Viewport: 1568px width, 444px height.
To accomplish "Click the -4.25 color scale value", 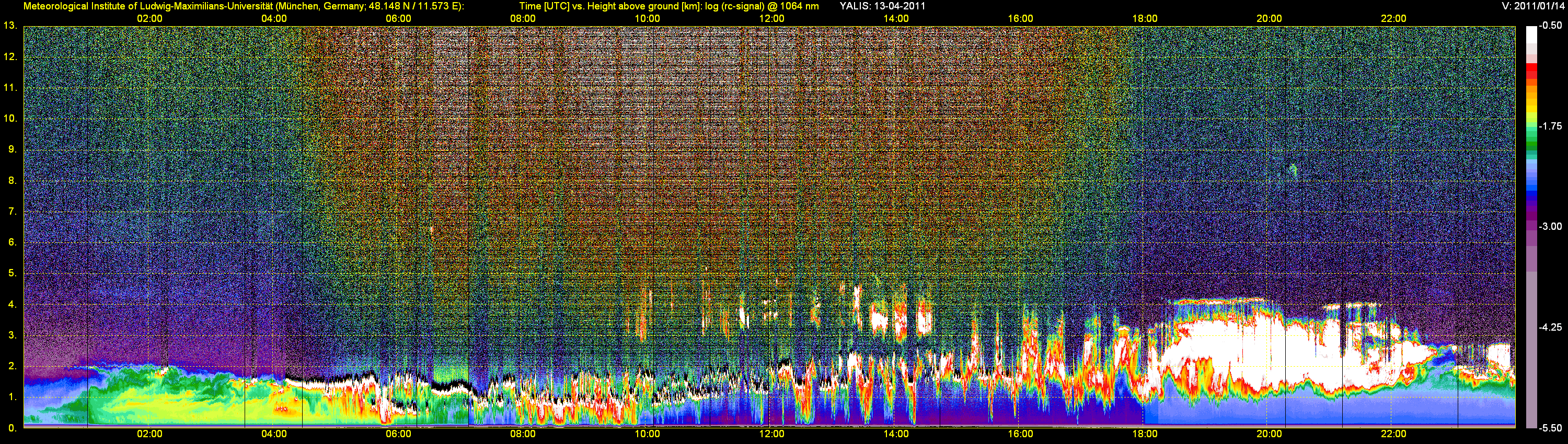I will click(x=1550, y=327).
